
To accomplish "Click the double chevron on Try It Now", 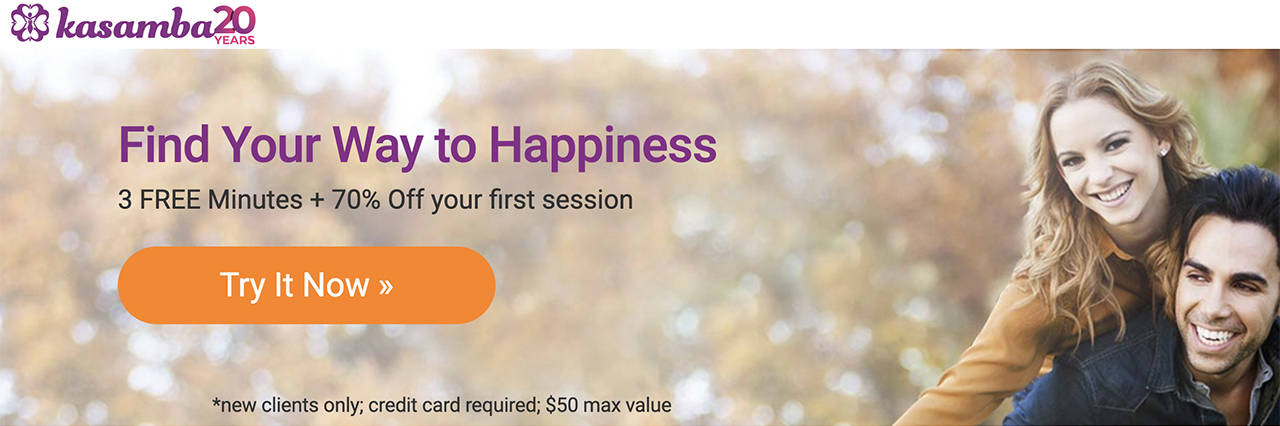I will (x=386, y=287).
